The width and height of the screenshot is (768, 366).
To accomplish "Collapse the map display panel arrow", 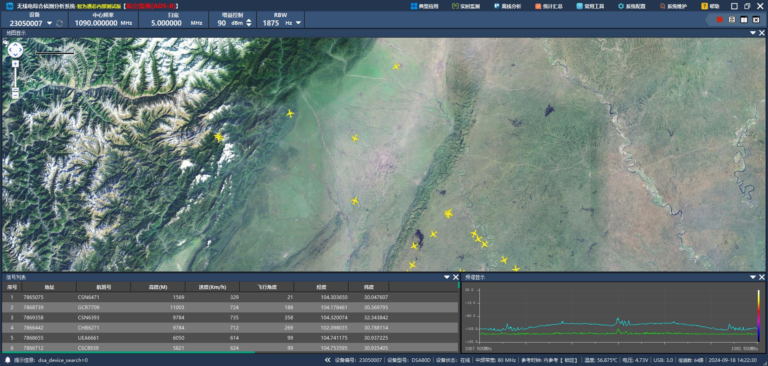I will tap(753, 33).
